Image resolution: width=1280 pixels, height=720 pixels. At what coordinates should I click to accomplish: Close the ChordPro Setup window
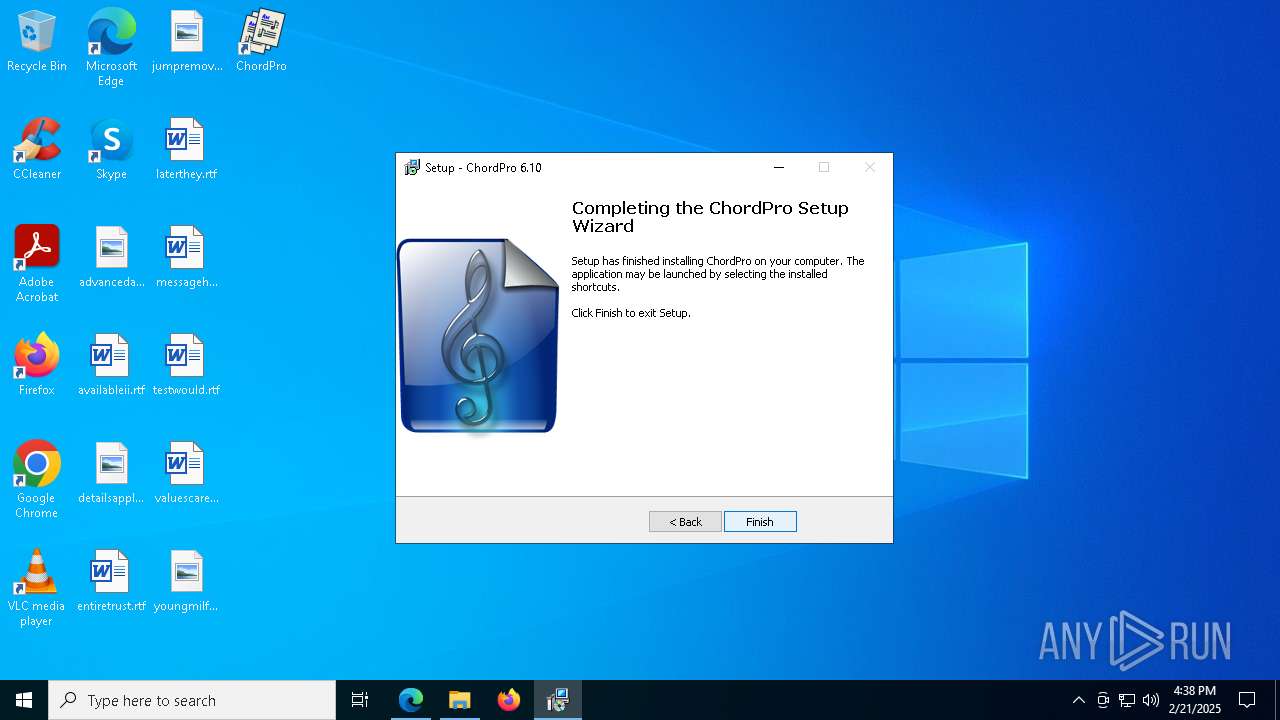pos(870,168)
